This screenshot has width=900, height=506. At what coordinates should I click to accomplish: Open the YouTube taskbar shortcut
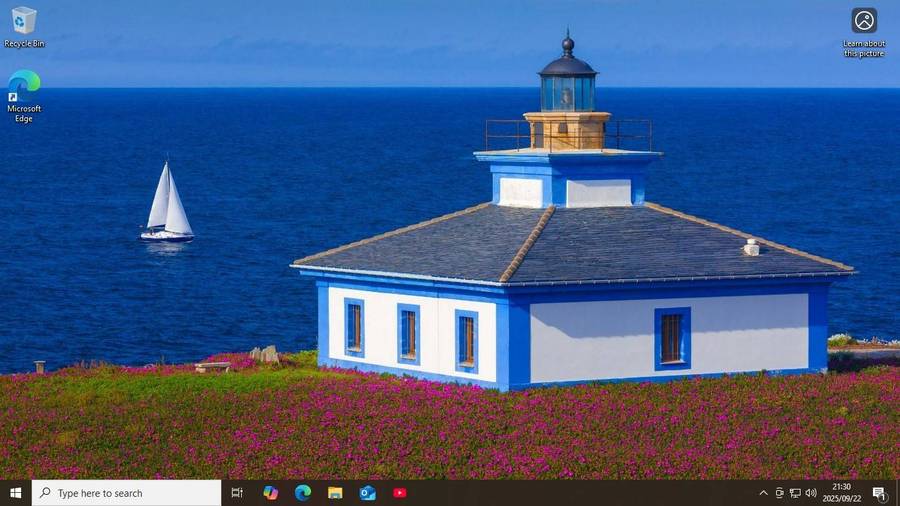point(400,493)
